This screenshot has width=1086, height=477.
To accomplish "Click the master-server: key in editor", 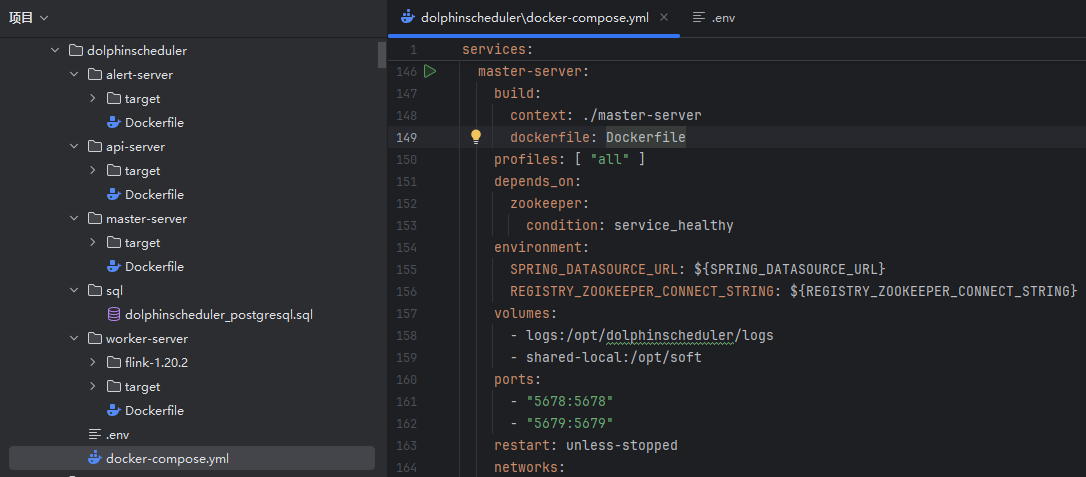I will pyautogui.click(x=533, y=71).
